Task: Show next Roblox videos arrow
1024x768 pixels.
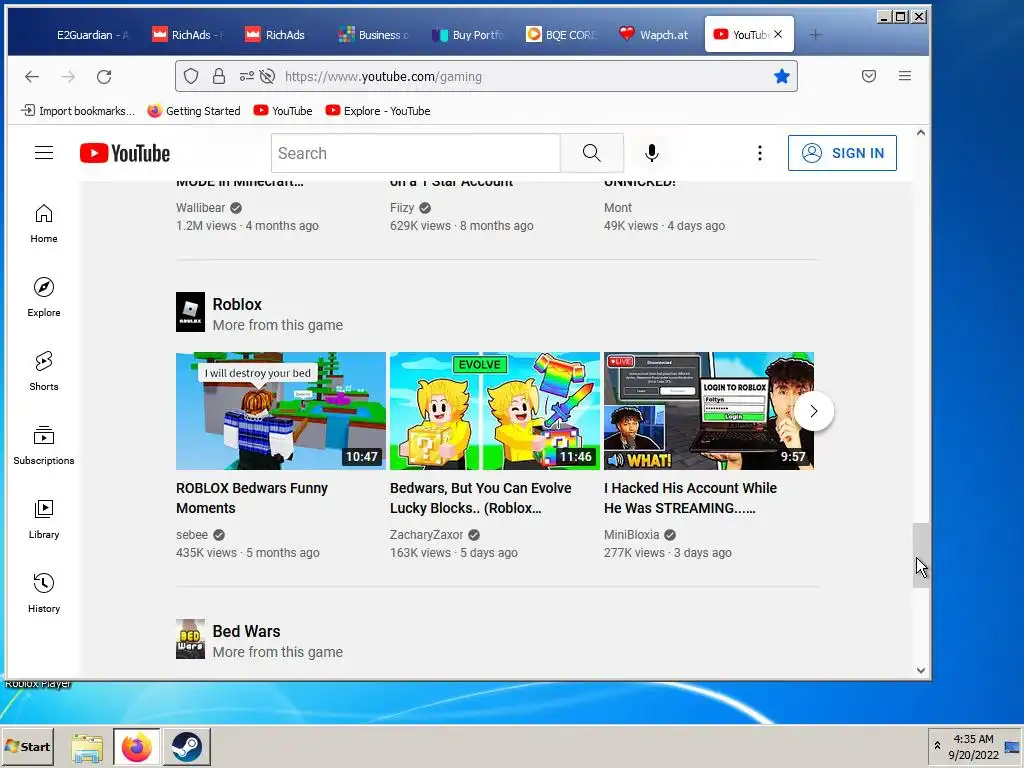Action: coord(814,411)
